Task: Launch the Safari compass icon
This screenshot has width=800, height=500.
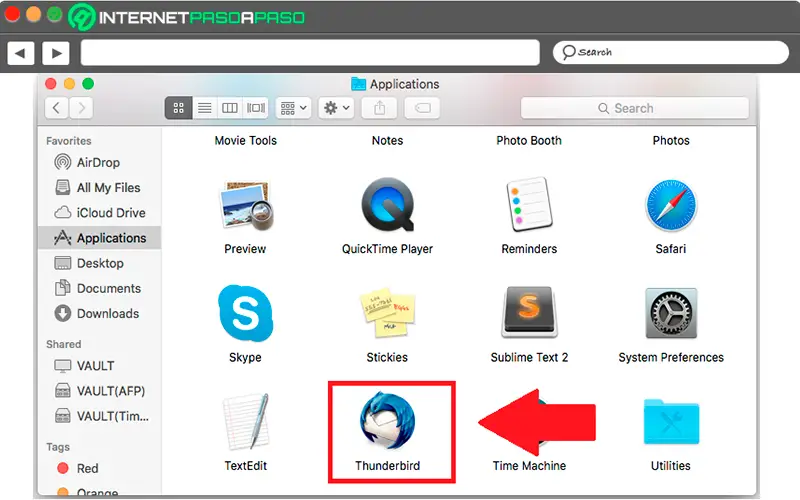Action: pos(671,205)
